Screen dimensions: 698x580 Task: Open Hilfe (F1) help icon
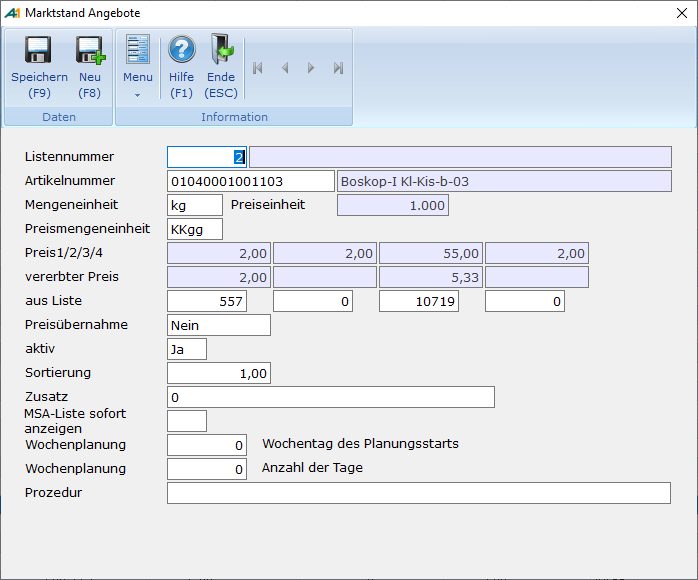pos(182,49)
